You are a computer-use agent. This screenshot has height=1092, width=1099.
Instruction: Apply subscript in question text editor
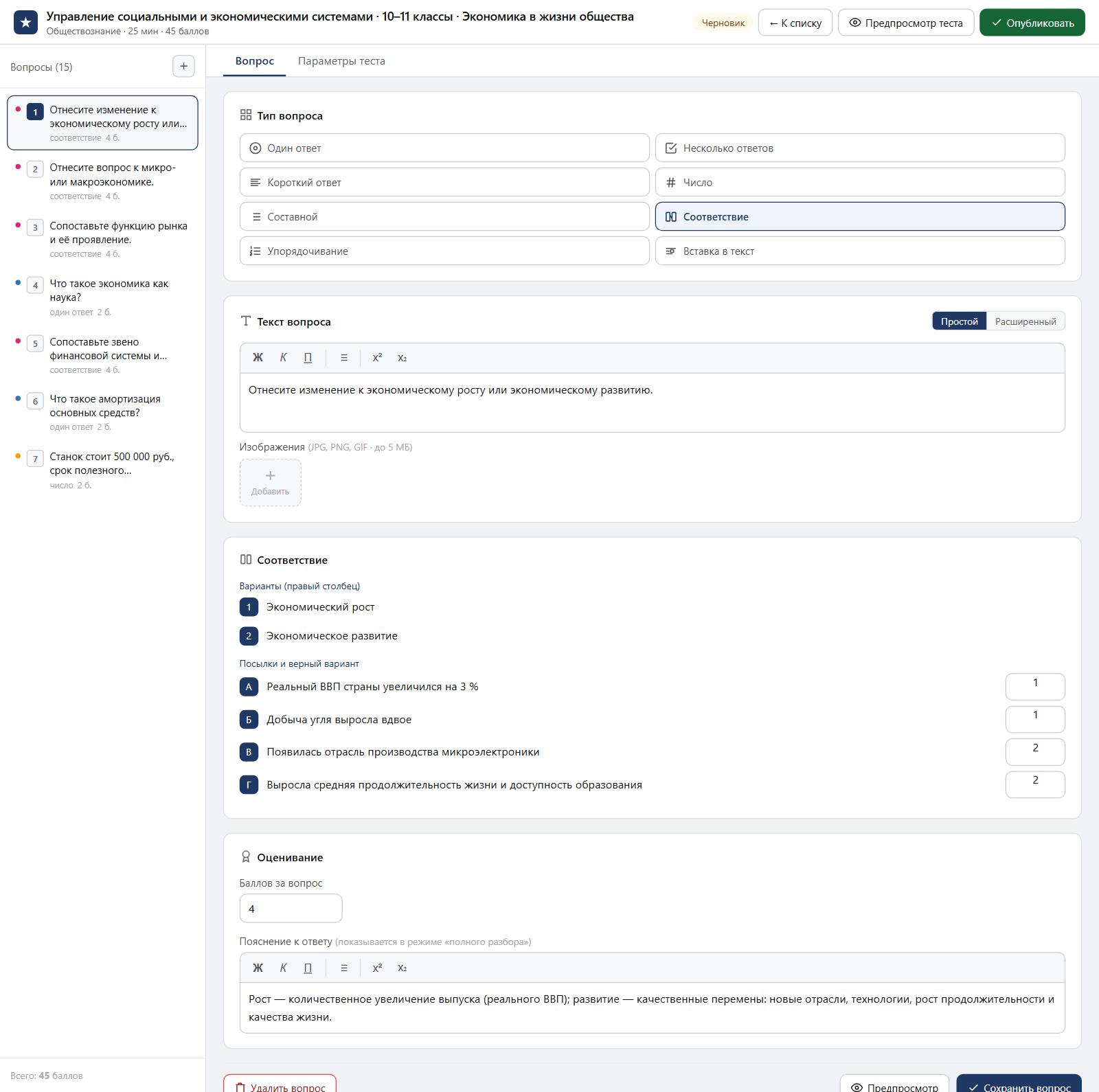[403, 358]
